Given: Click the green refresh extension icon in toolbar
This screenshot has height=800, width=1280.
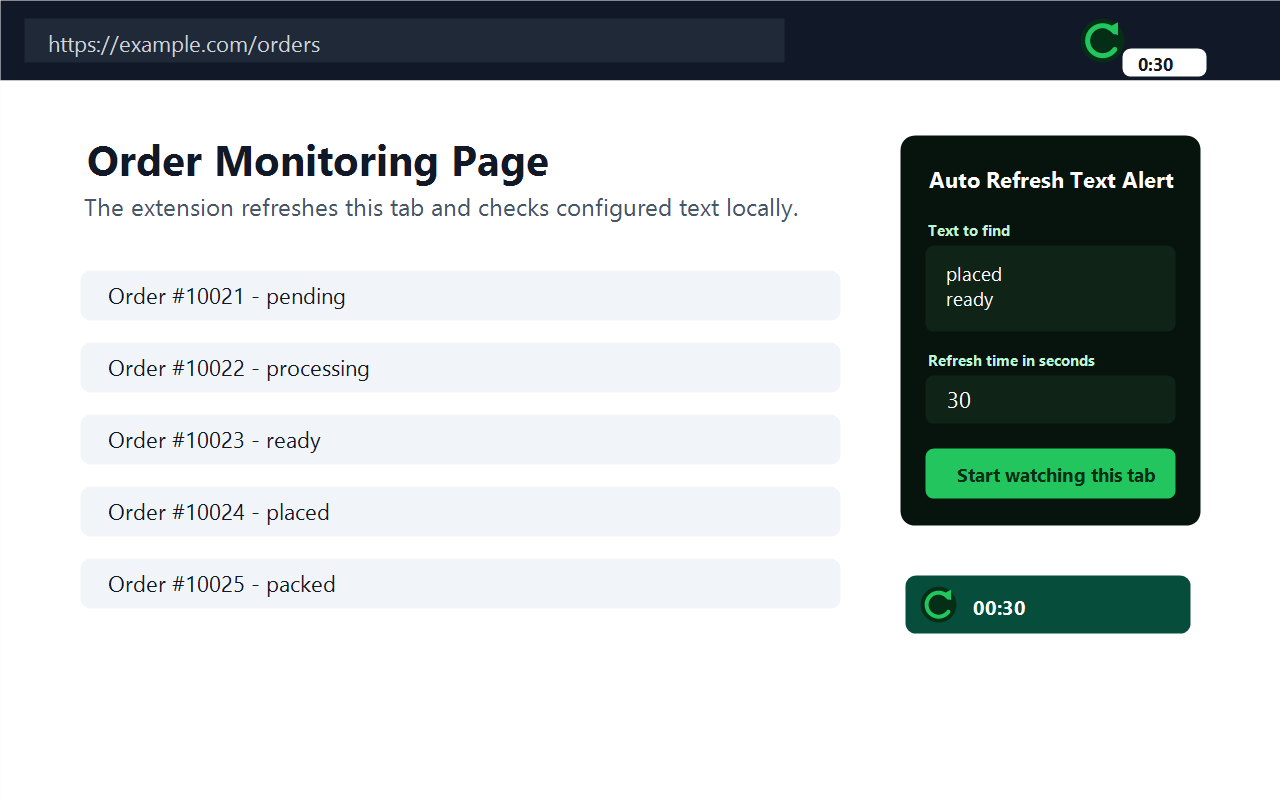Looking at the screenshot, I should tap(1102, 41).
